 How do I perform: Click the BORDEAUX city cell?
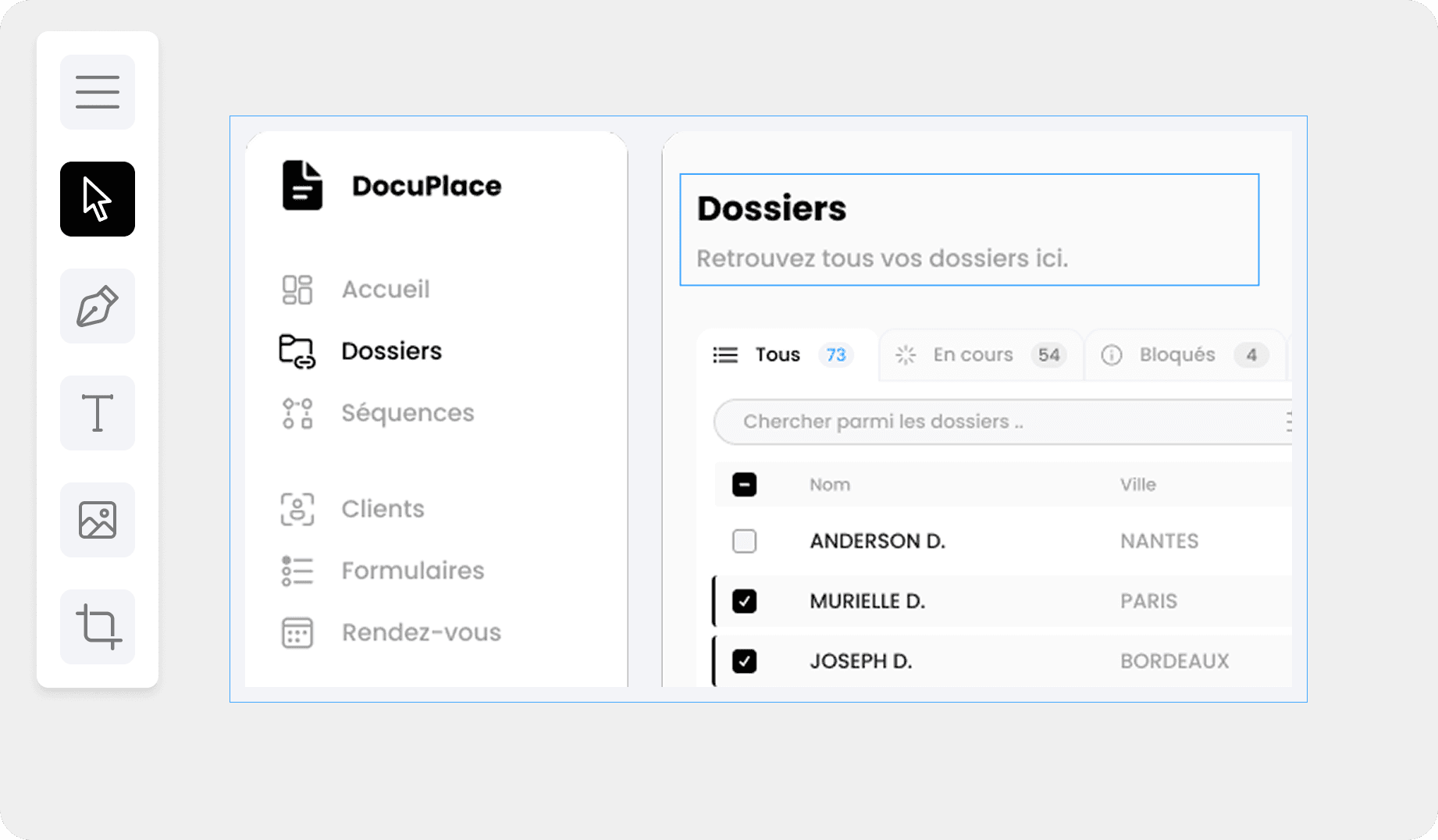click(1175, 661)
